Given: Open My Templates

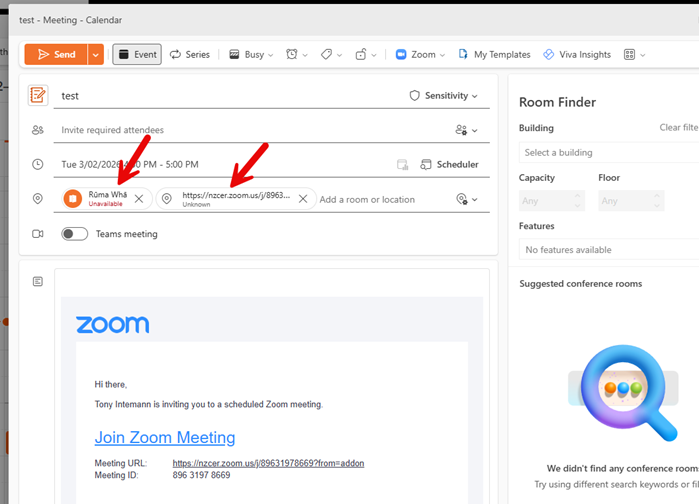Looking at the screenshot, I should pos(494,54).
